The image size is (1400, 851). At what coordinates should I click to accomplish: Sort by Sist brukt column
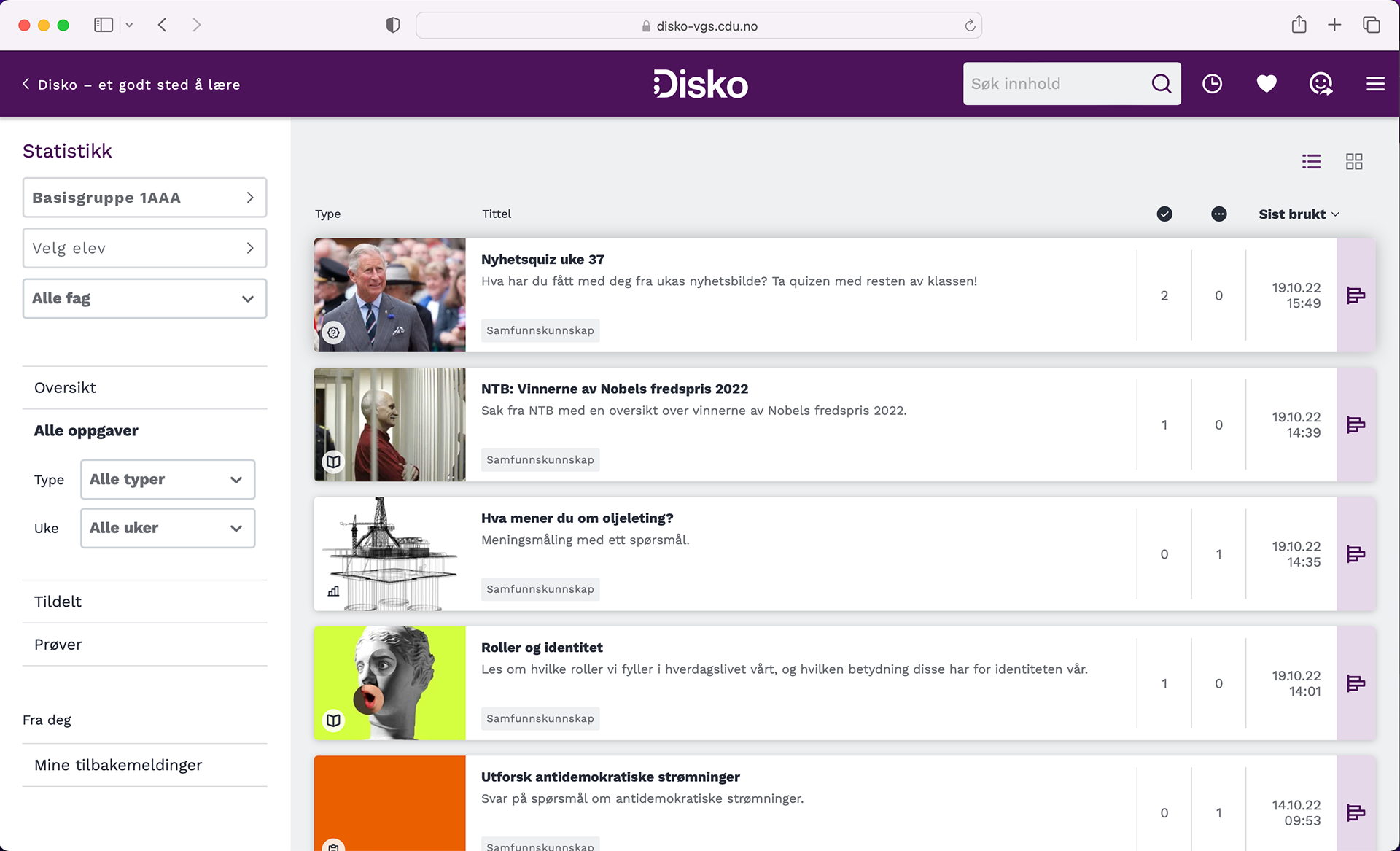coord(1298,214)
